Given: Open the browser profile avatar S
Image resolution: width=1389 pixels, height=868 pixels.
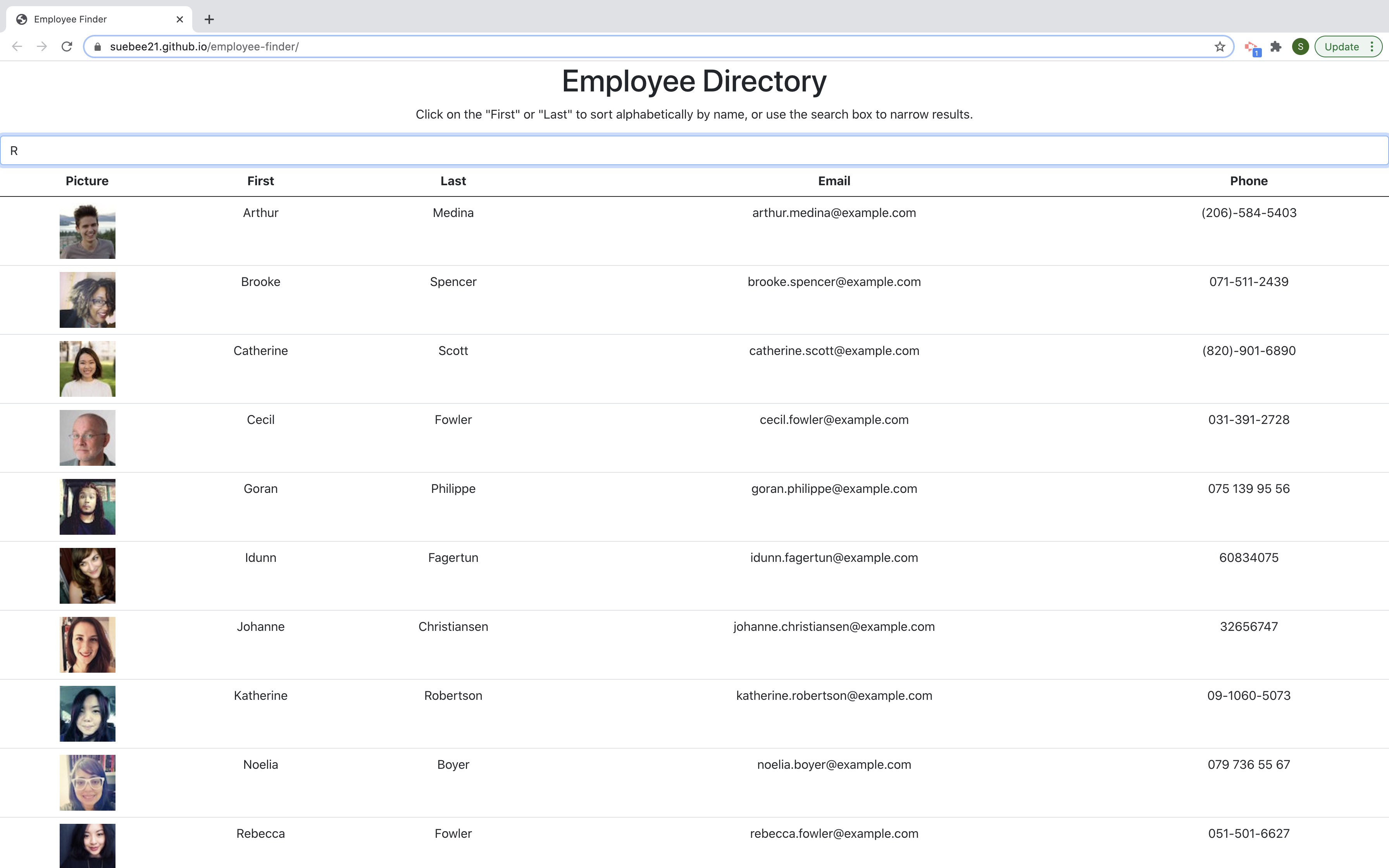Looking at the screenshot, I should [x=1300, y=46].
